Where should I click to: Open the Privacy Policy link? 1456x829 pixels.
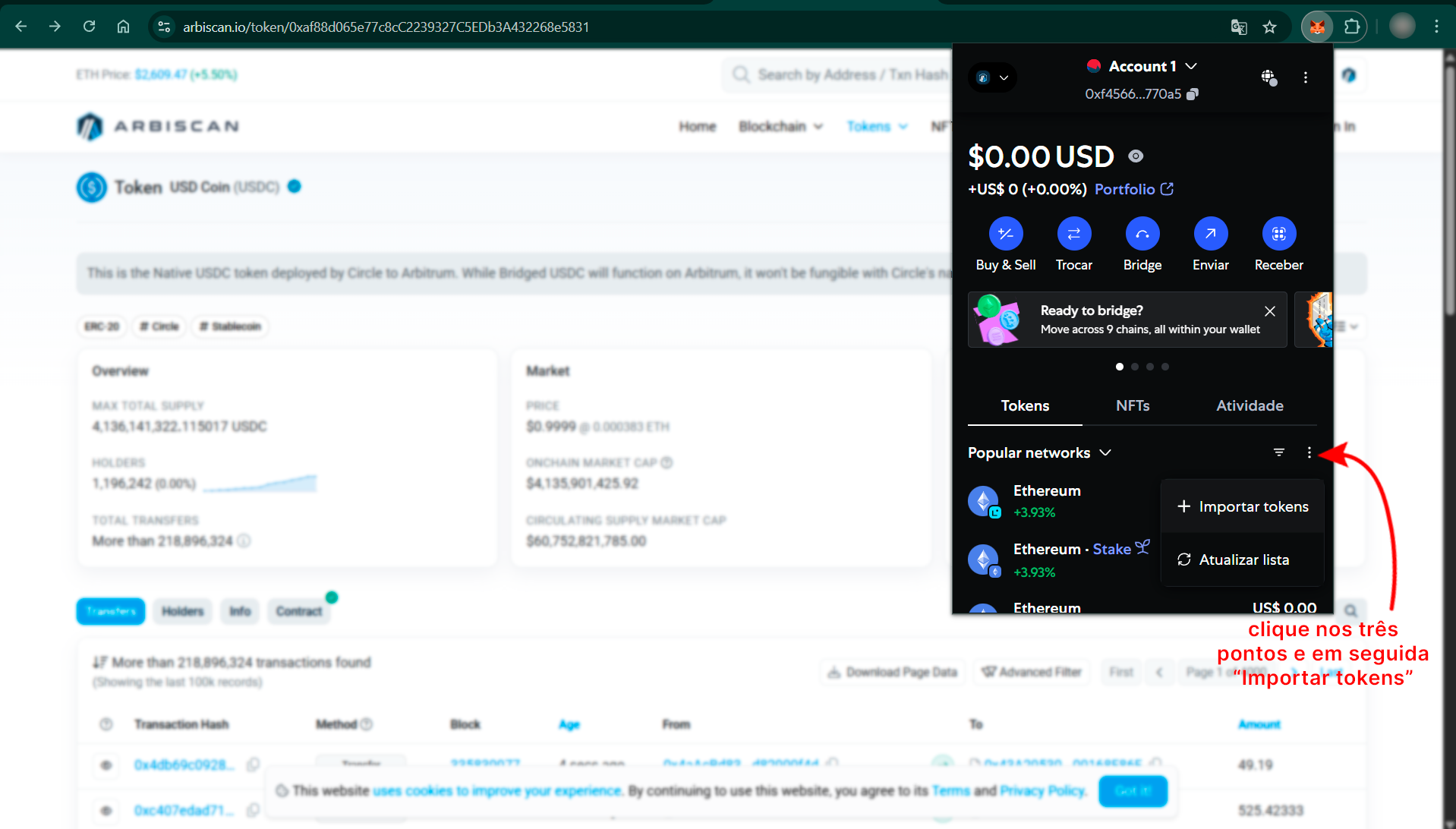tap(1042, 791)
